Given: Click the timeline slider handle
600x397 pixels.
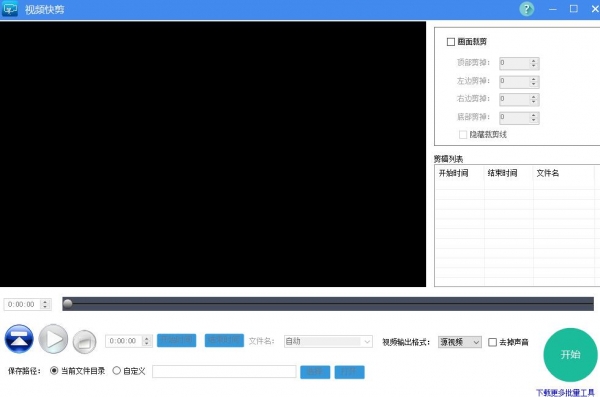Looking at the screenshot, I should coord(68,304).
